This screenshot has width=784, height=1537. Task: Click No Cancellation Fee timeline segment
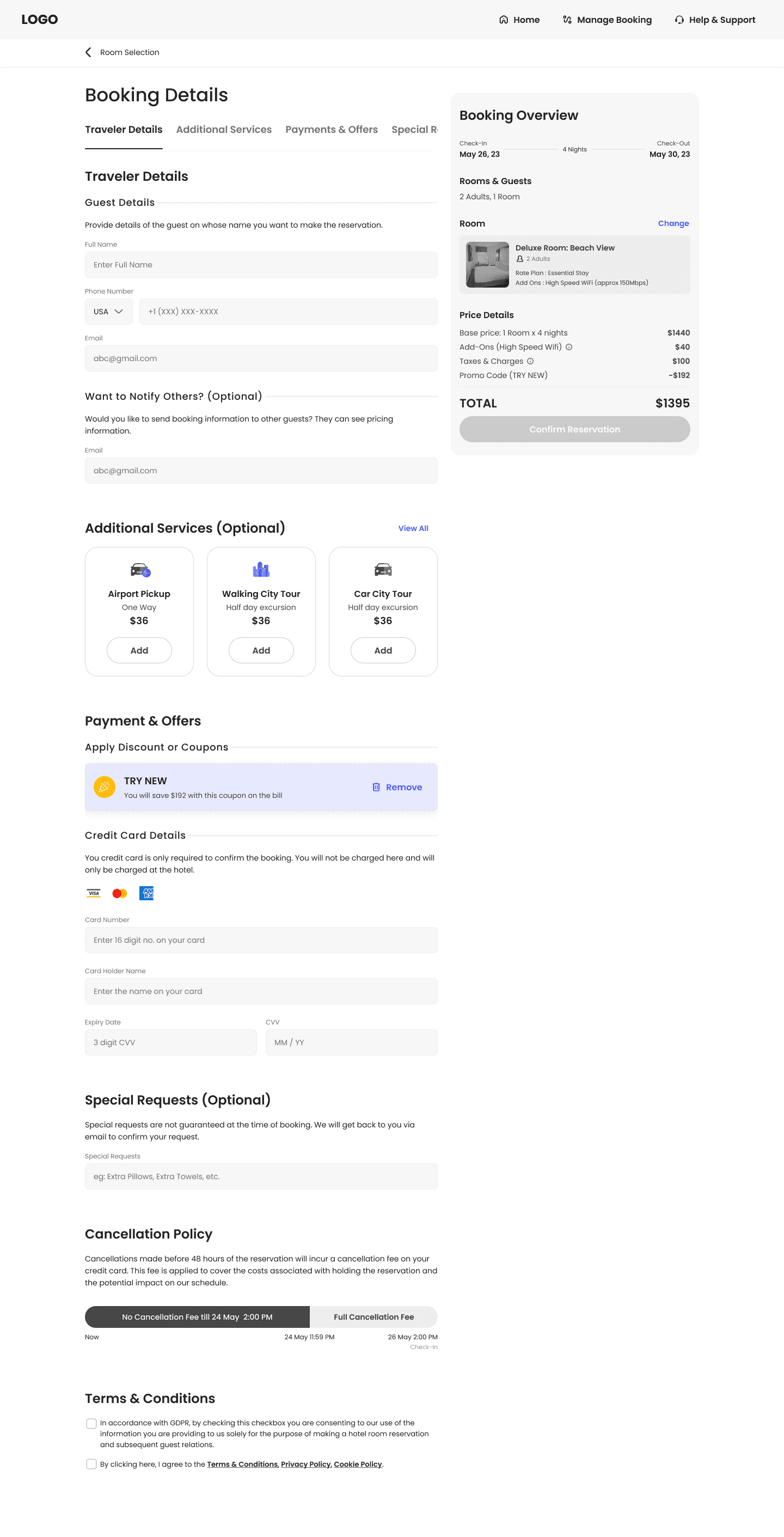(197, 1317)
